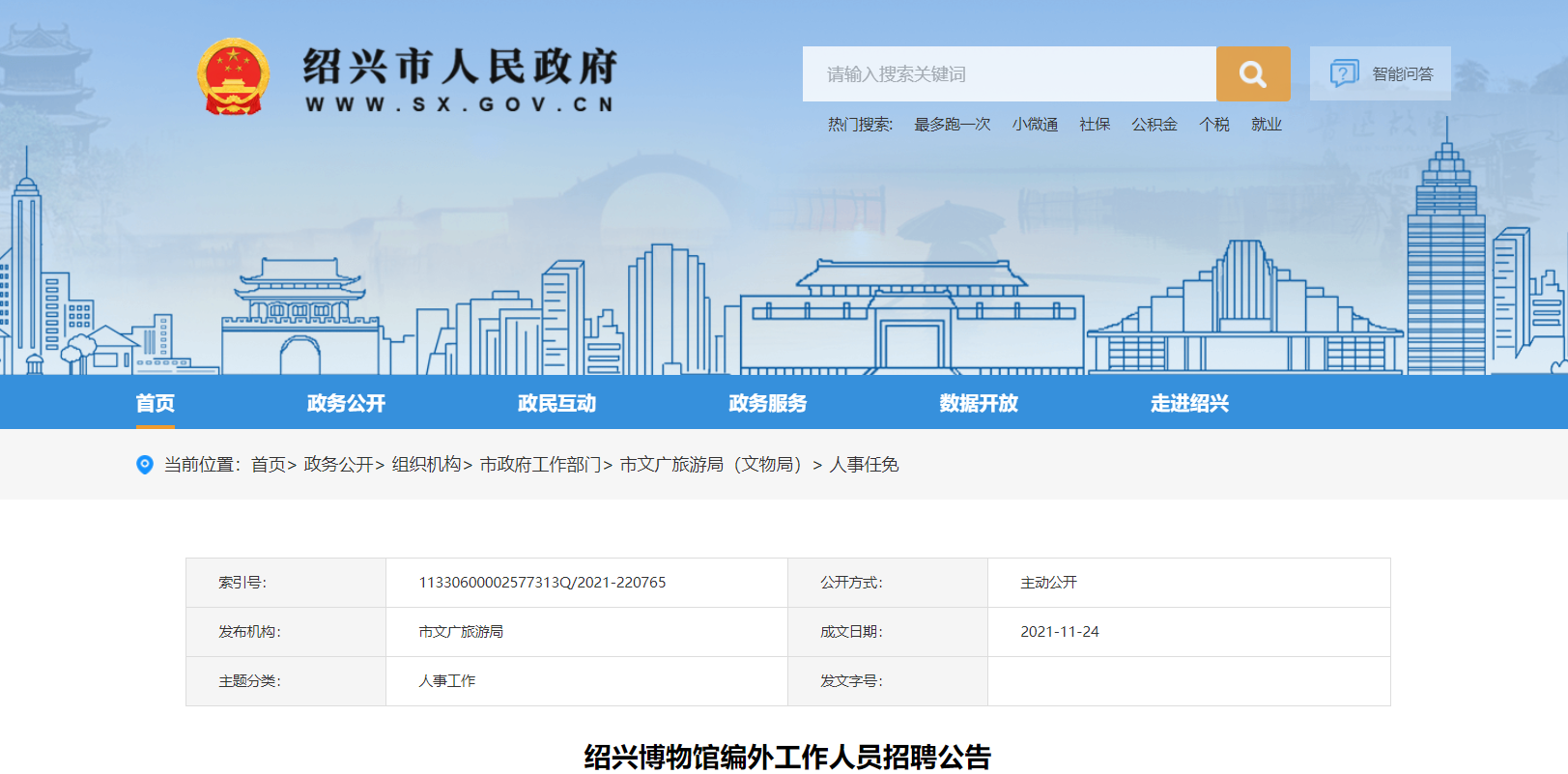1568x774 pixels.
Task: Open the 政民互动 navigation tab
Action: coord(557,403)
